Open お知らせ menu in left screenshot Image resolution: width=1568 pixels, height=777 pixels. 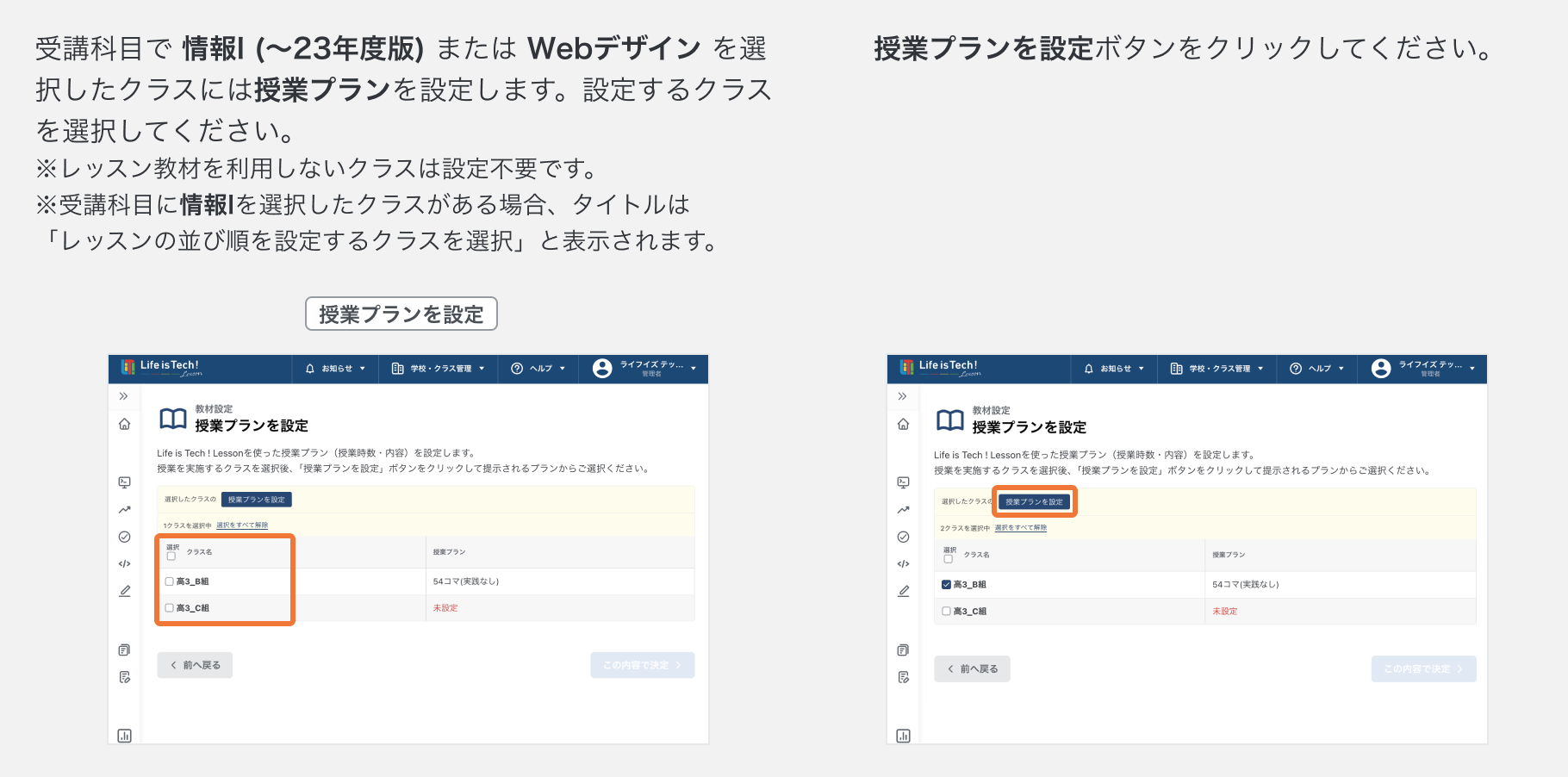pyautogui.click(x=335, y=369)
